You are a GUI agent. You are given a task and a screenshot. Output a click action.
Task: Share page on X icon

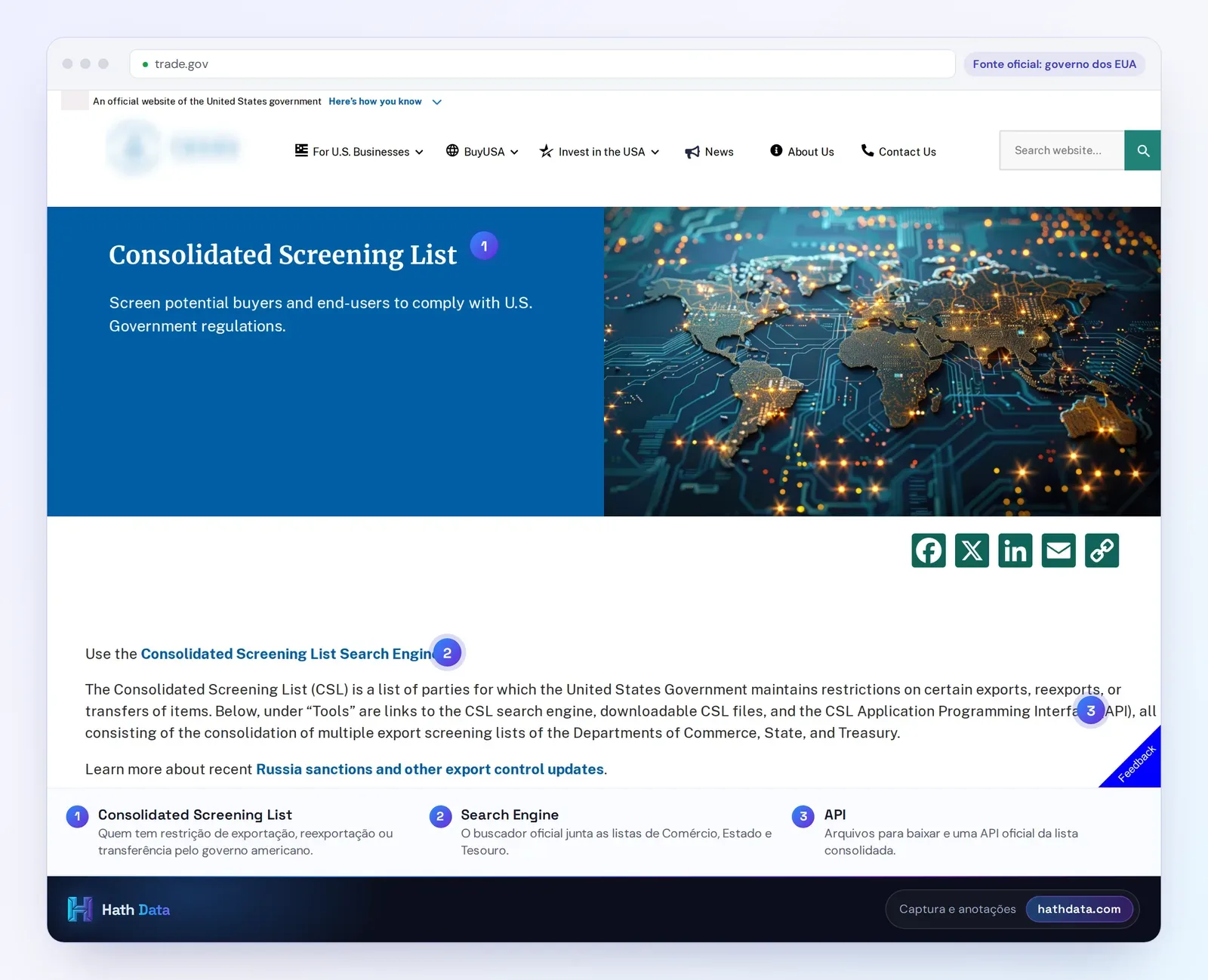(972, 550)
